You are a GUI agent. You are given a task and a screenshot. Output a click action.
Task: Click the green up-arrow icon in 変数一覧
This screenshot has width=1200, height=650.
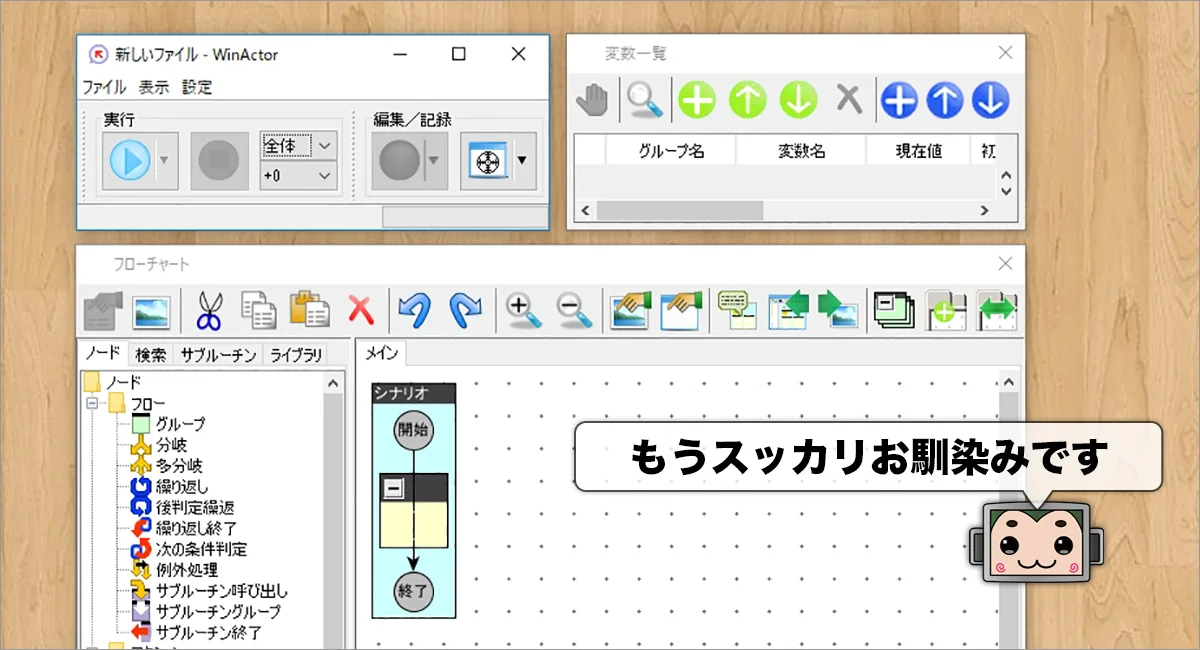pos(747,100)
